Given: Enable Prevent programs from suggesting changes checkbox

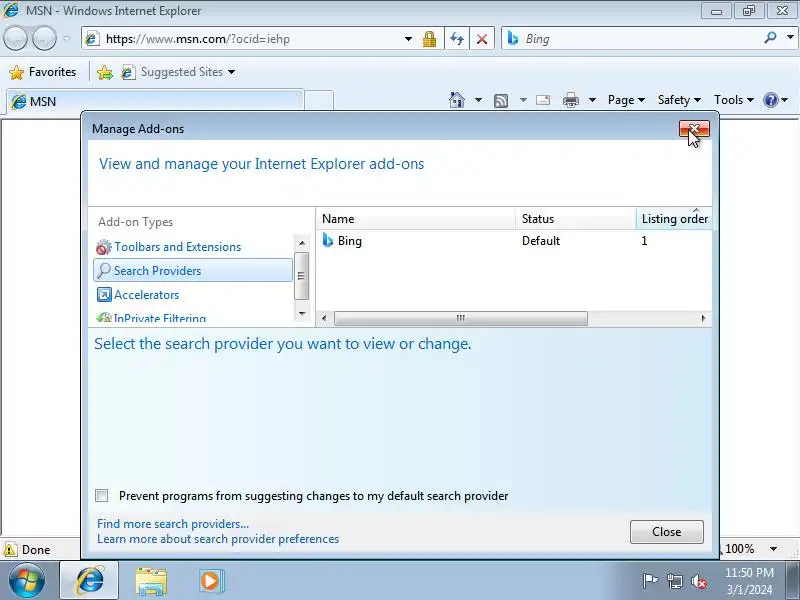Looking at the screenshot, I should tap(102, 495).
